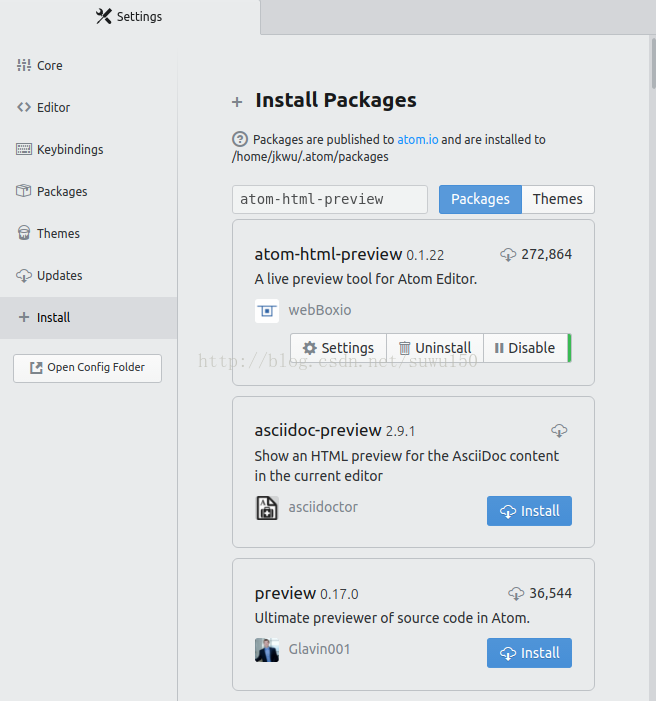The height and width of the screenshot is (701, 656).
Task: Click the 36,544 download count
Action: (550, 593)
